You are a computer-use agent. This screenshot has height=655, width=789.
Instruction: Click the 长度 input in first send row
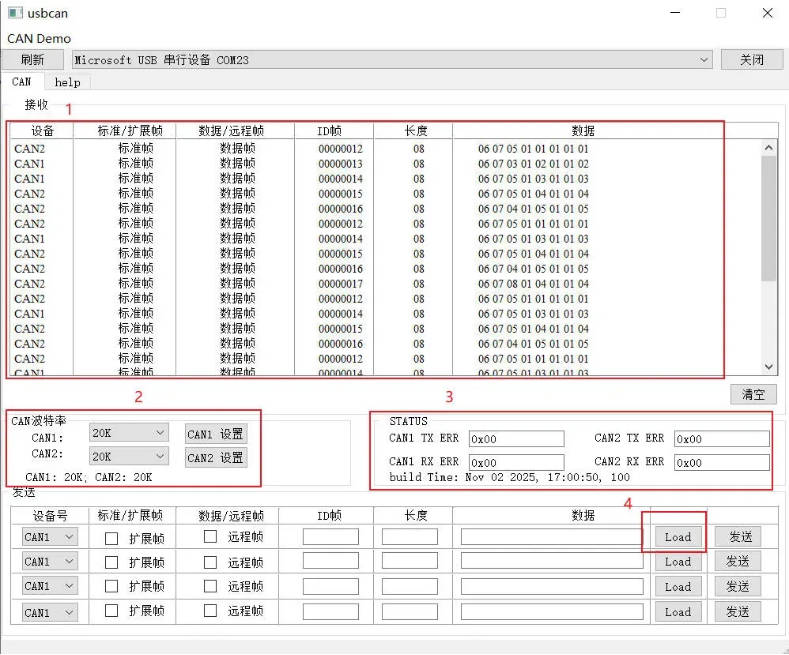[410, 536]
